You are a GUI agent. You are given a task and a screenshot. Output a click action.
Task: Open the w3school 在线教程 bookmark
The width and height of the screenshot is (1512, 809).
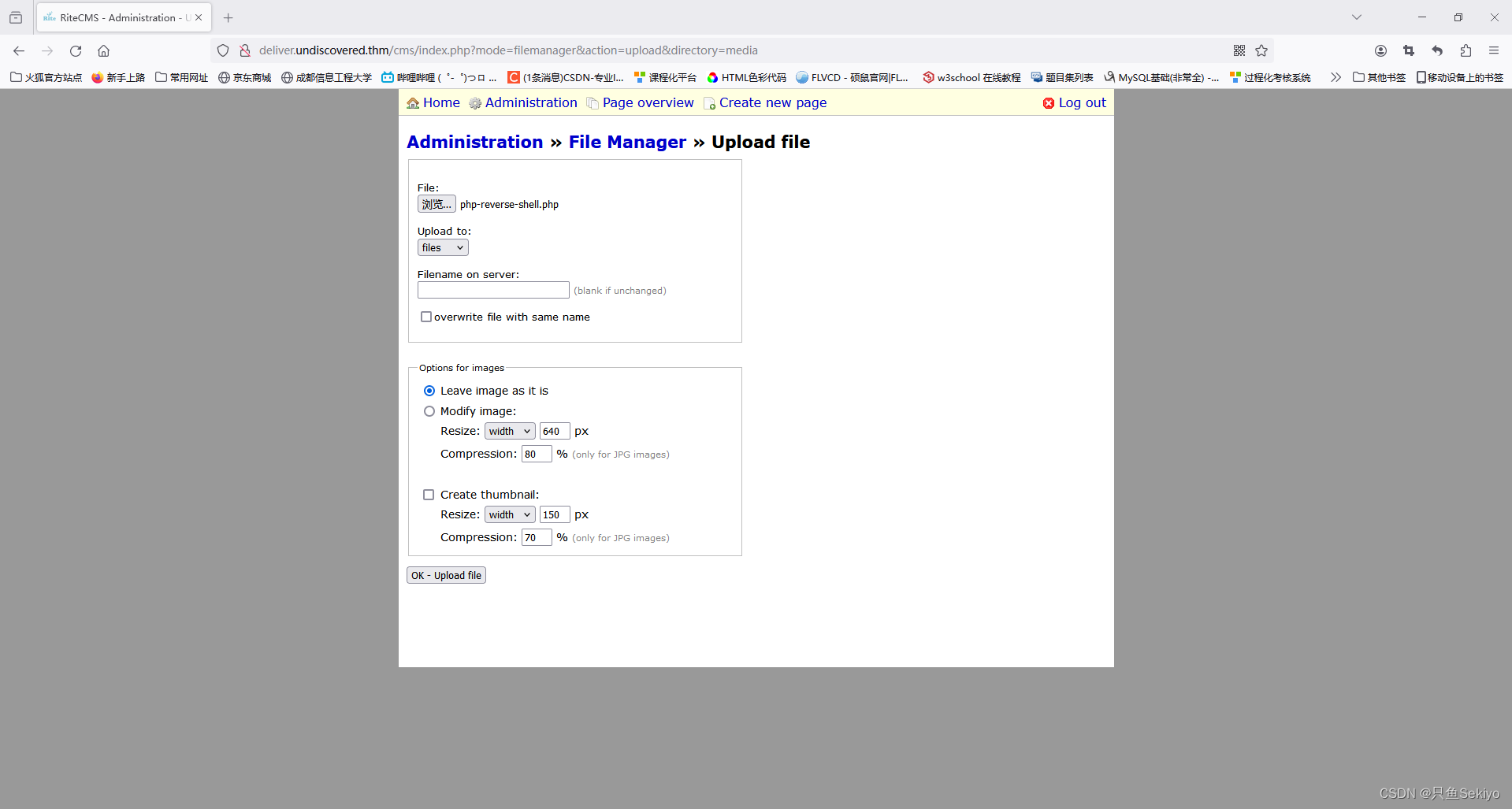(x=971, y=77)
